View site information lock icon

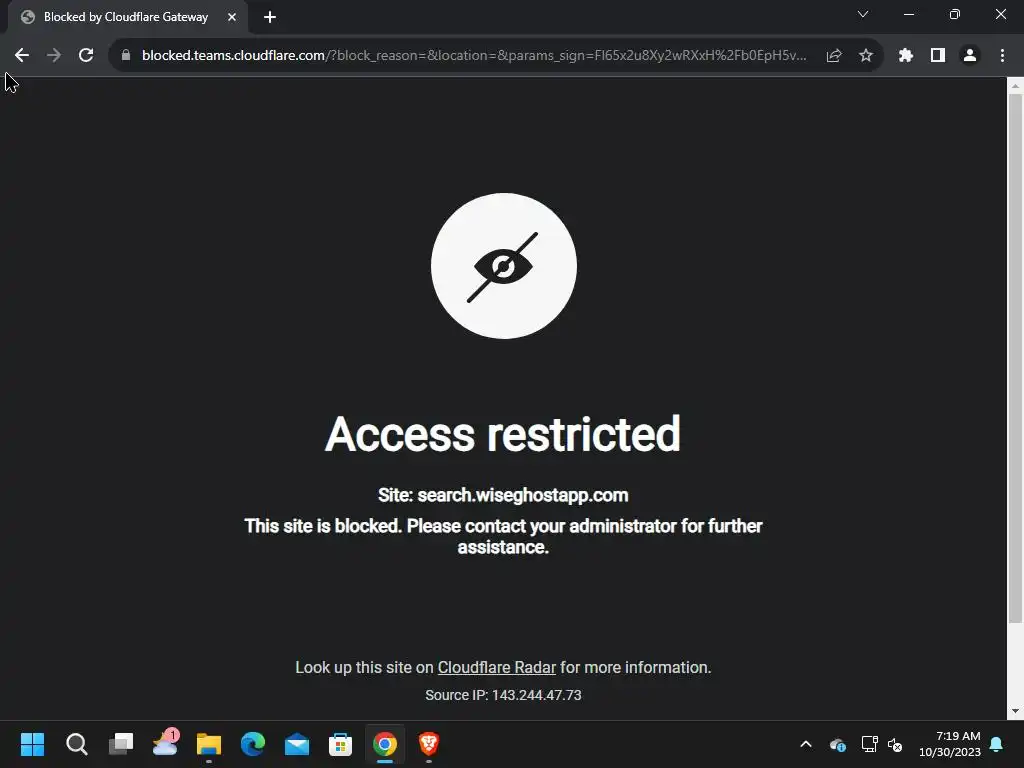[126, 56]
